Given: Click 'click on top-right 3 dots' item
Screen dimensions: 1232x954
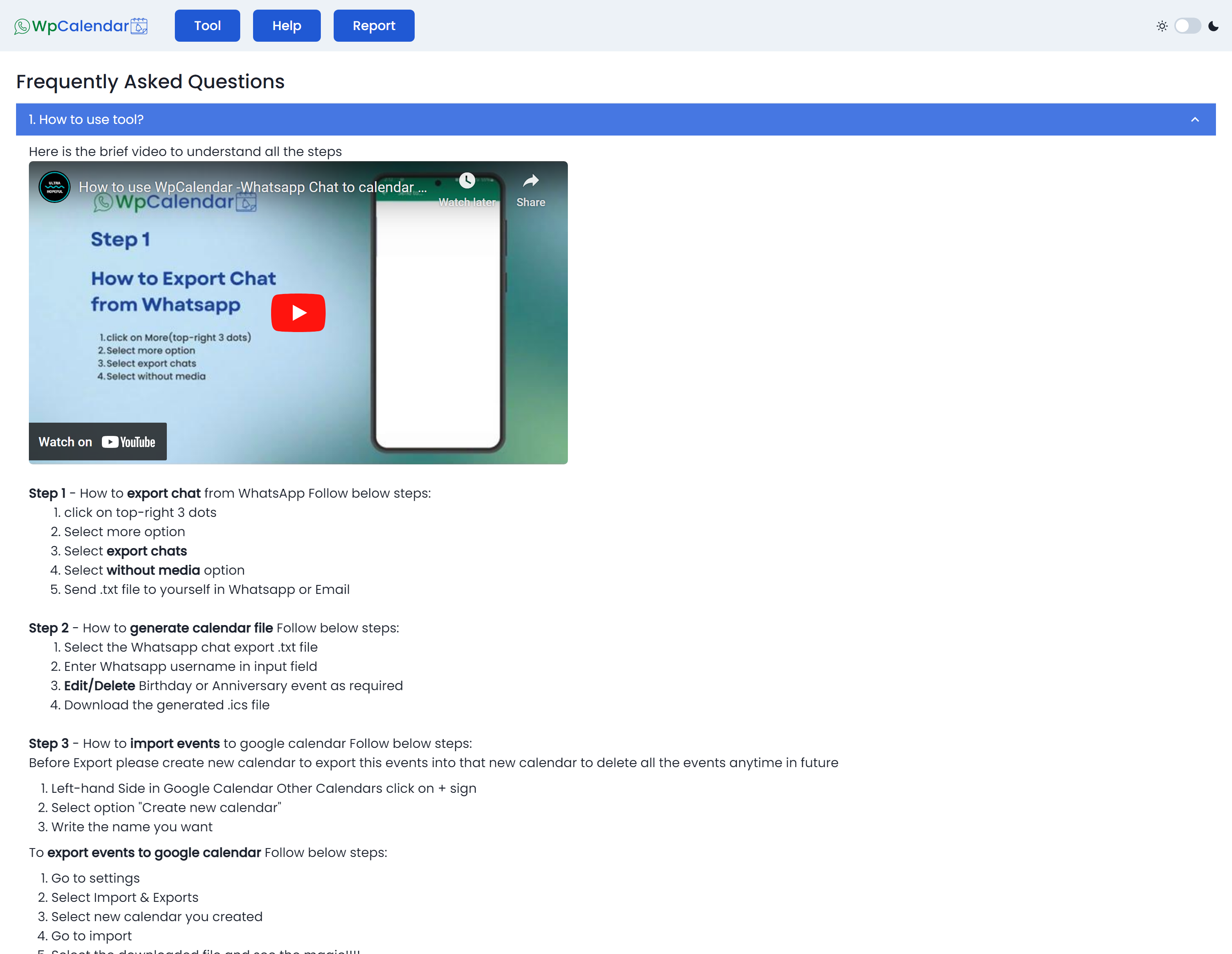Looking at the screenshot, I should click(x=140, y=512).
